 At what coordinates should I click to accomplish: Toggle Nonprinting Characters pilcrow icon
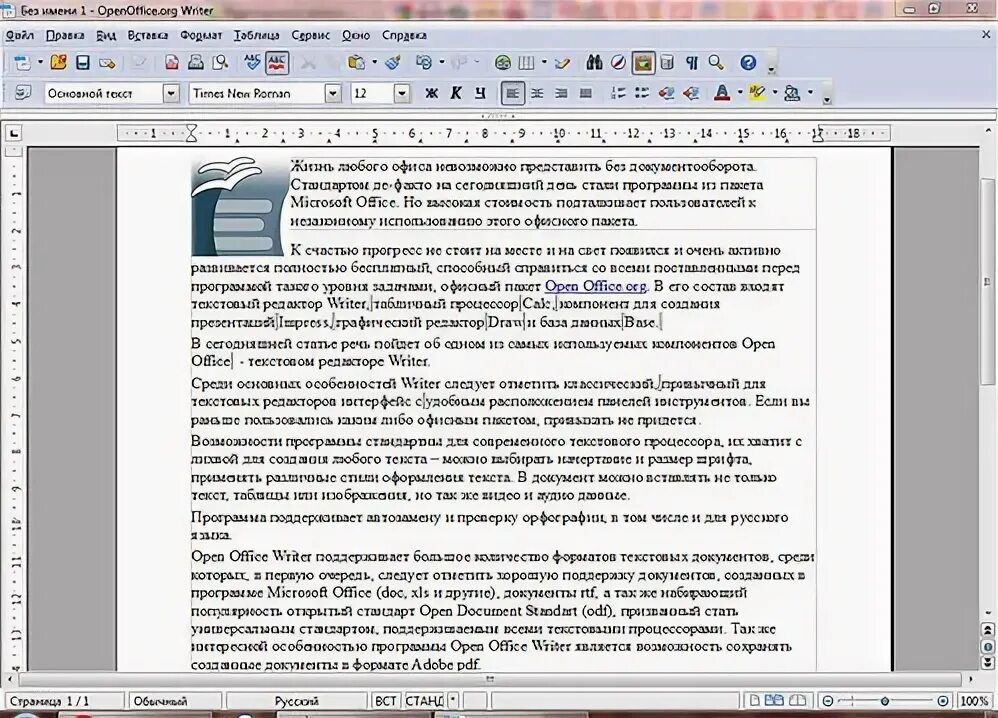[x=692, y=62]
